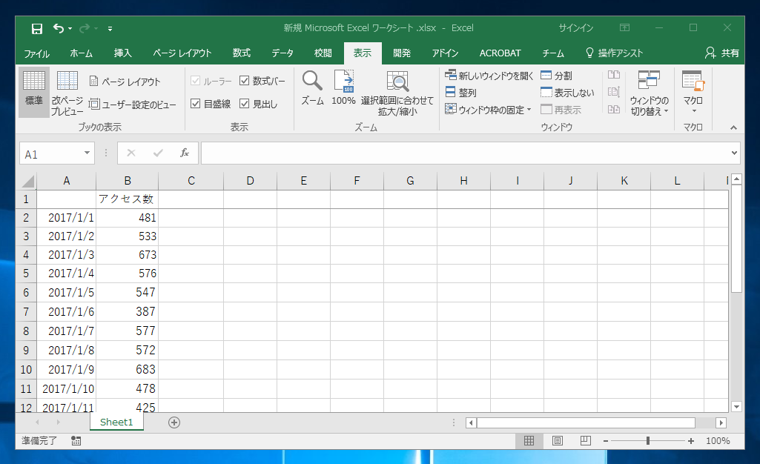Click the reset window position icon
The width and height of the screenshot is (760, 464).
click(614, 109)
